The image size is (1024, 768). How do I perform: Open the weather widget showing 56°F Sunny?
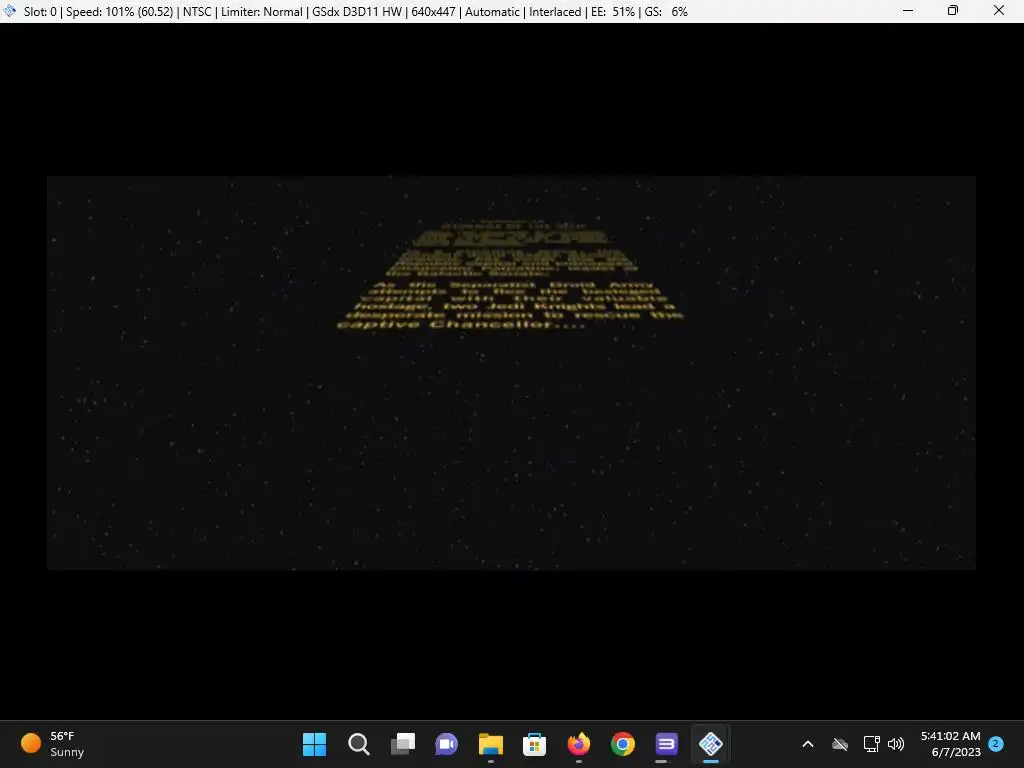53,744
